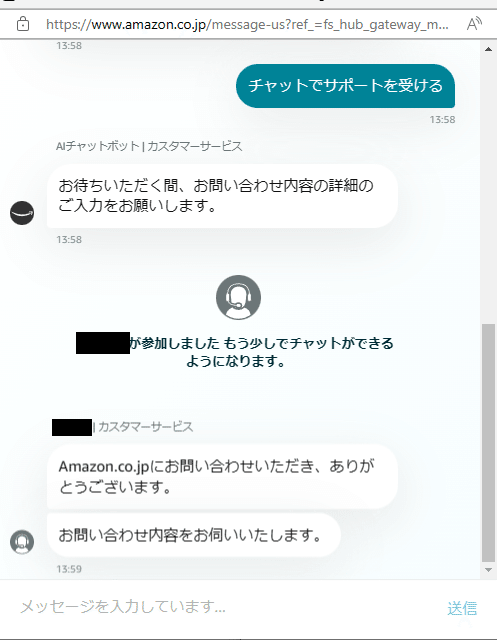The height and width of the screenshot is (640, 497).
Task: Click the AIチャットボット sender label
Action: pyautogui.click(x=149, y=146)
